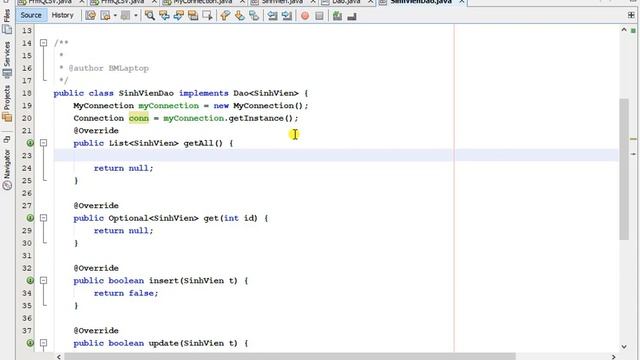Open the Services side panel

click(7, 60)
